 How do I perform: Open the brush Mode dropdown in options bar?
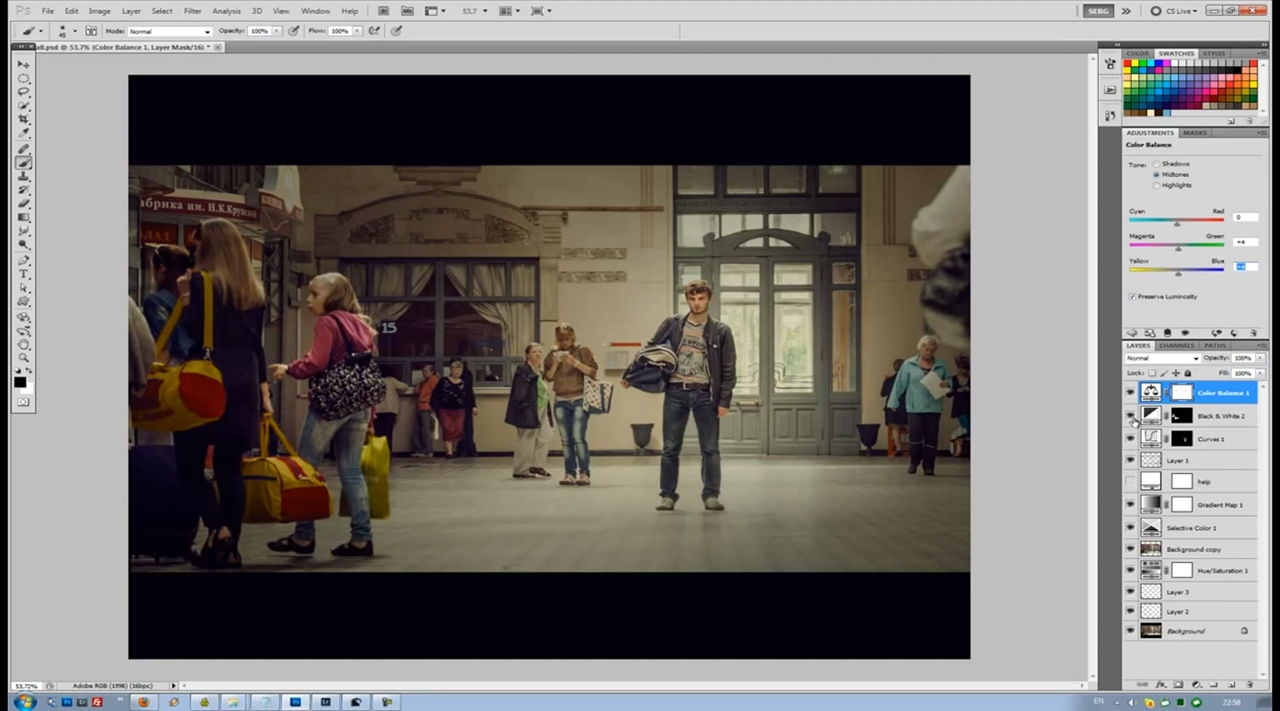[170, 31]
